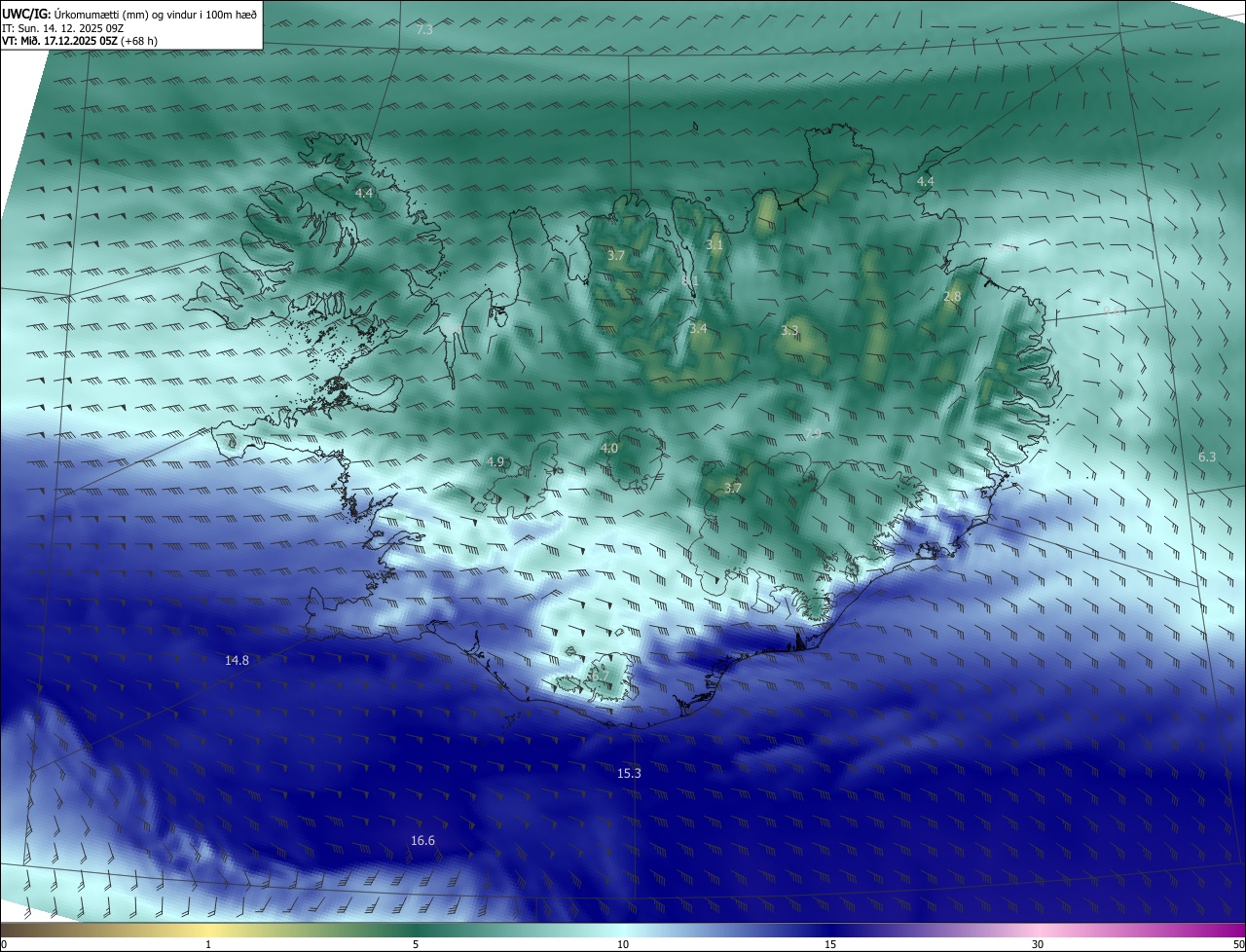Click the 30 tick on the color scale
Screen dimensions: 1246x952
point(1038,944)
